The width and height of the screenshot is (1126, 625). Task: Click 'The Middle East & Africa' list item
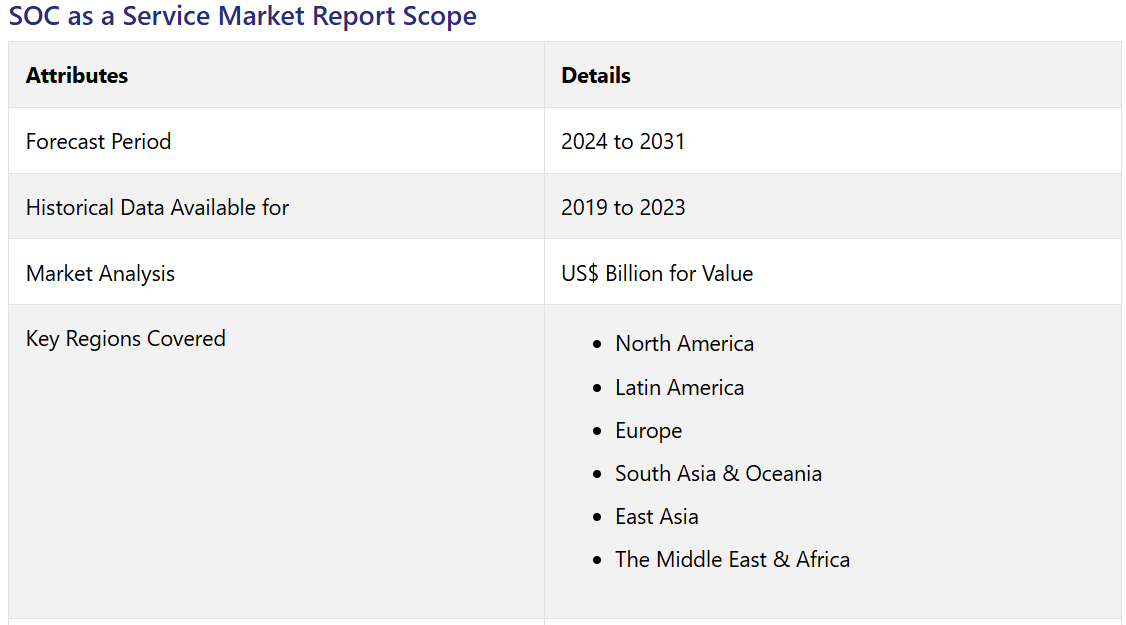point(732,559)
